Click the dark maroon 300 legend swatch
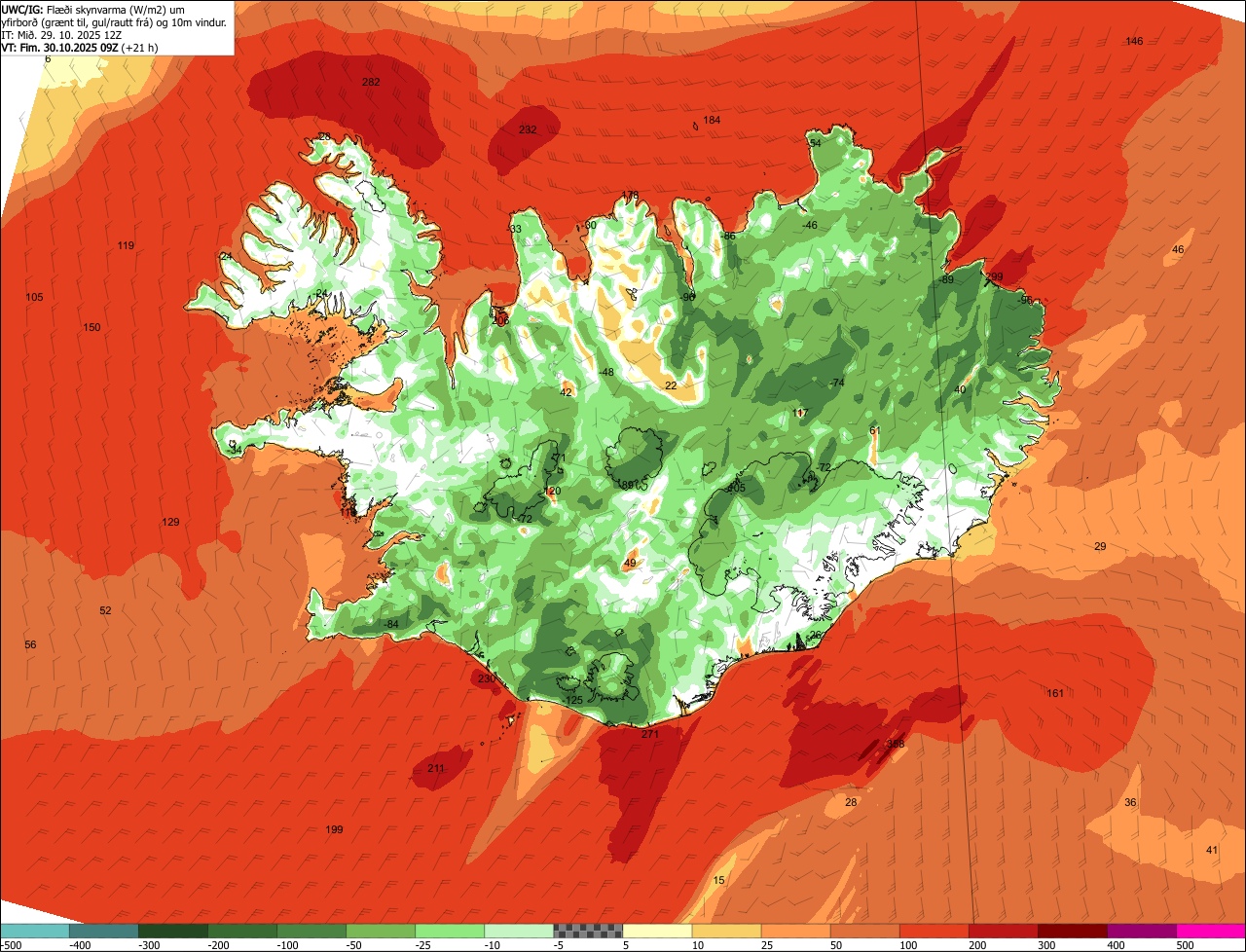Screen dimensions: 1246x952 [1073, 931]
